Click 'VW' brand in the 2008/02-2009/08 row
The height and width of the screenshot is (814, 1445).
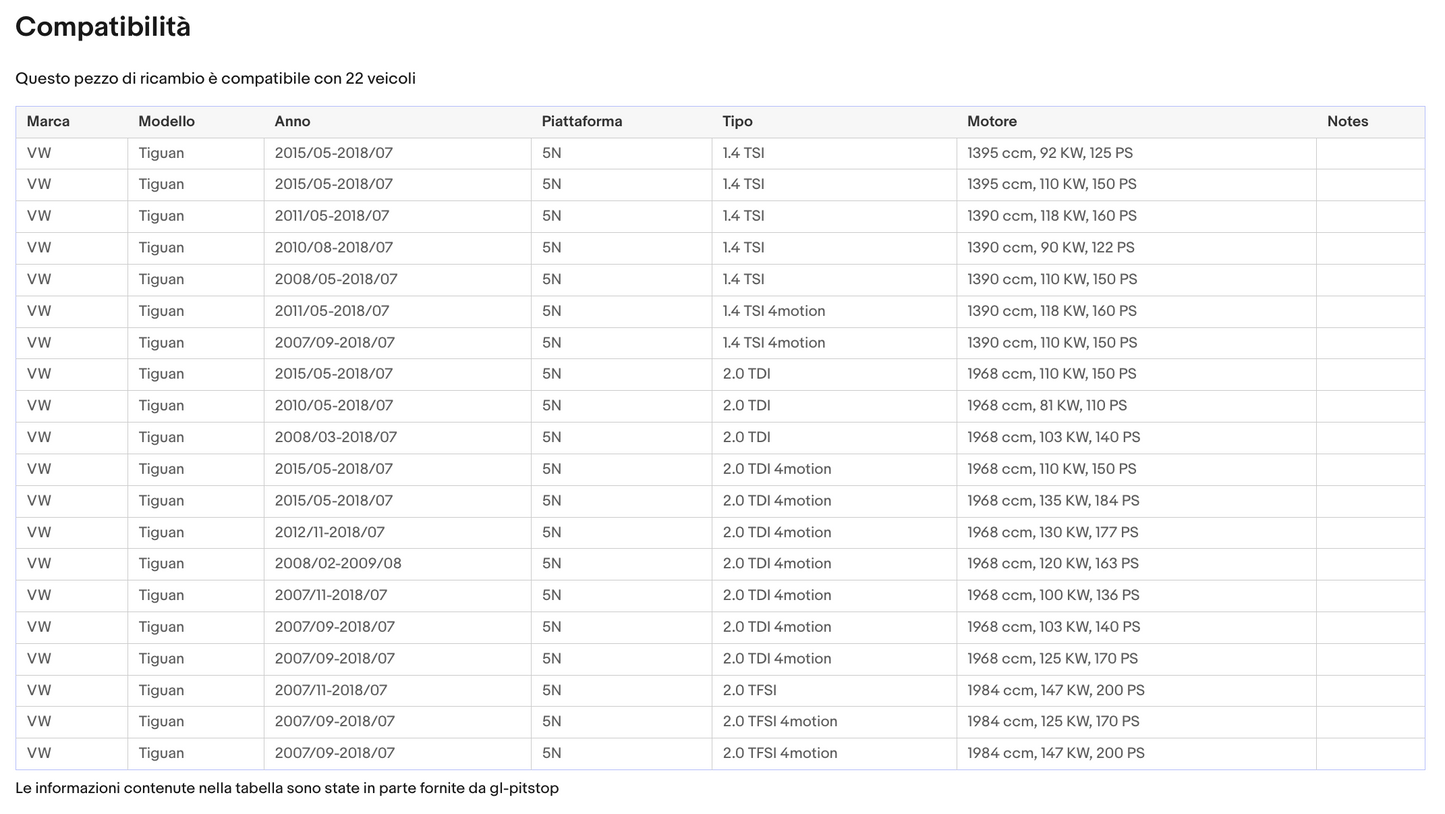pyautogui.click(x=39, y=563)
